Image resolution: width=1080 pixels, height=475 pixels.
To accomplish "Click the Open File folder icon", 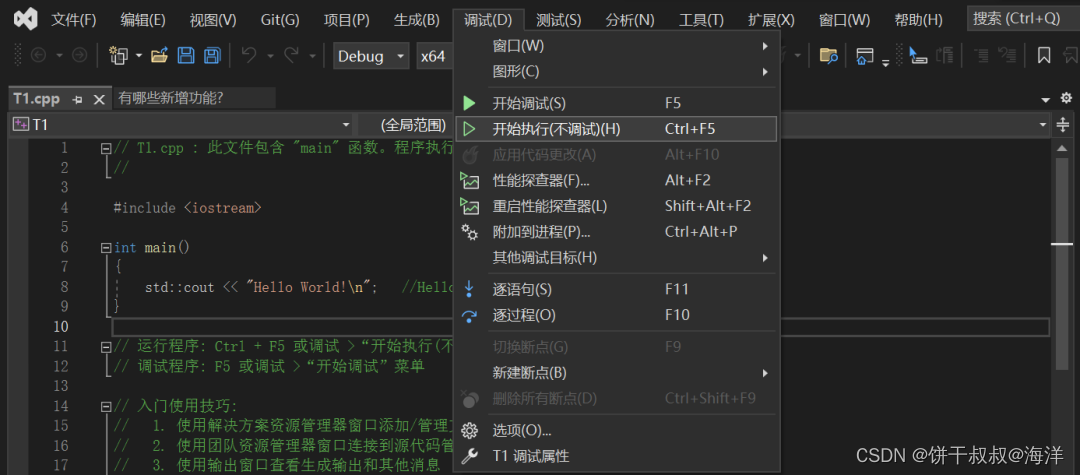I will (x=160, y=55).
